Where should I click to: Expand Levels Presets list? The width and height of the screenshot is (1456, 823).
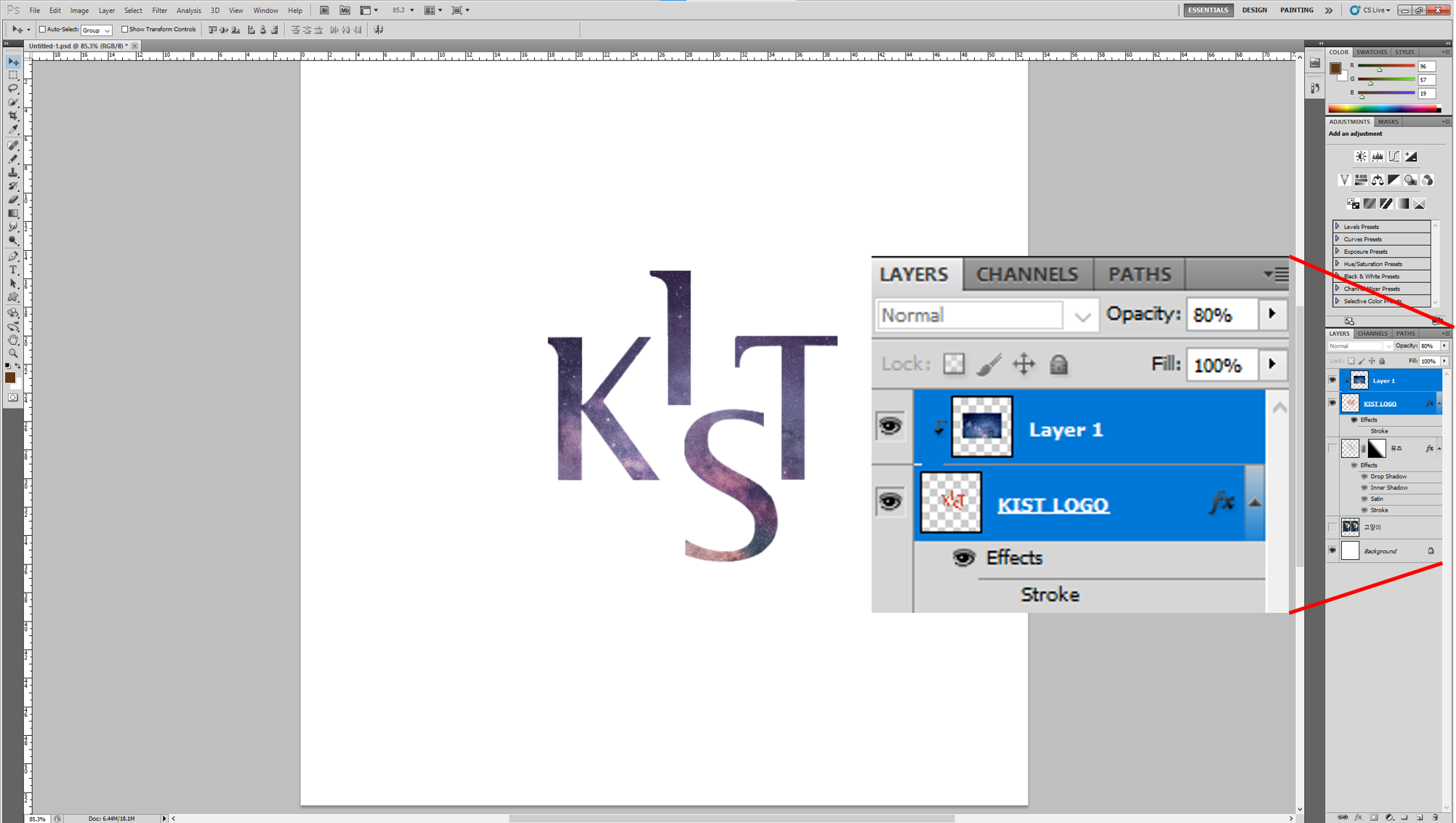click(x=1338, y=226)
